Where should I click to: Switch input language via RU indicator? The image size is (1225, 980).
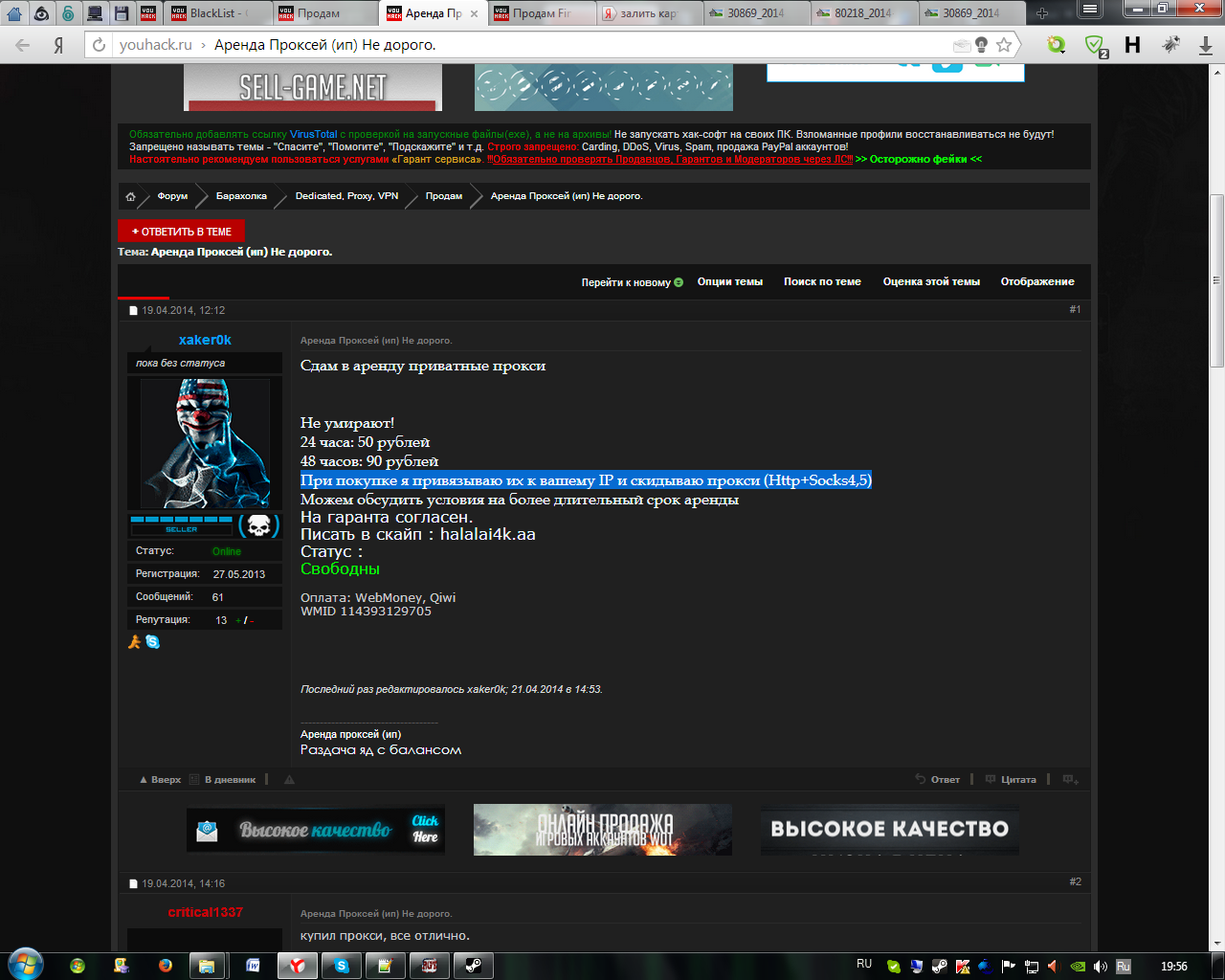point(864,964)
